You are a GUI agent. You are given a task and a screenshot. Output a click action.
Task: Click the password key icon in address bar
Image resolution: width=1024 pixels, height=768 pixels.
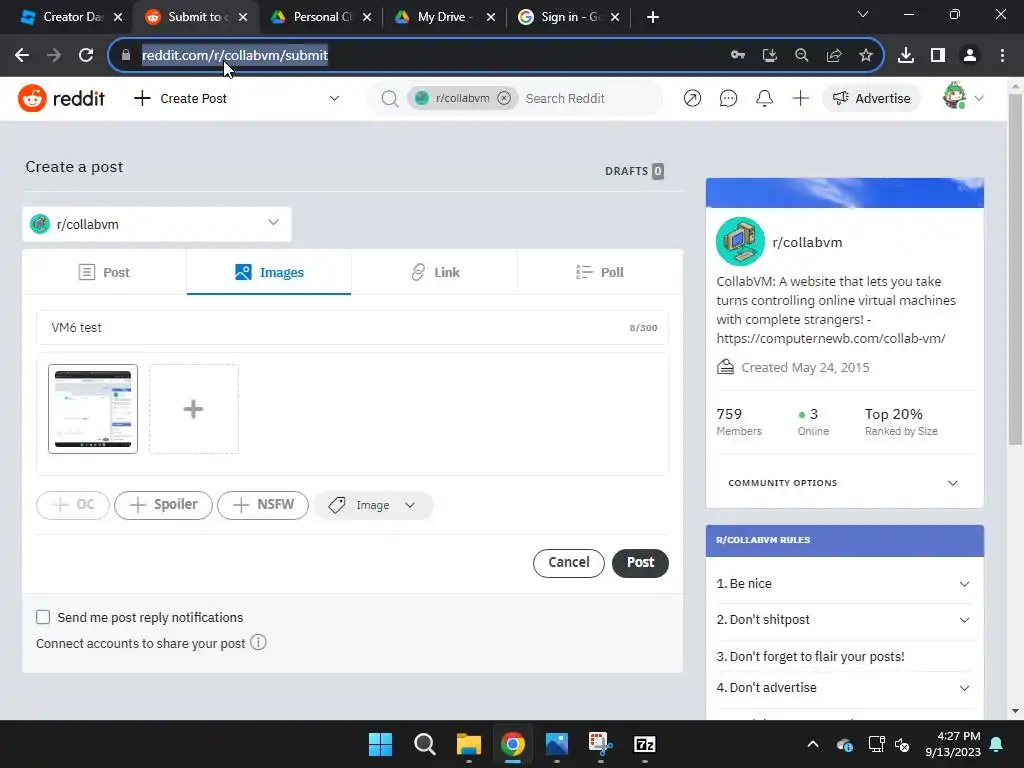[x=738, y=56]
